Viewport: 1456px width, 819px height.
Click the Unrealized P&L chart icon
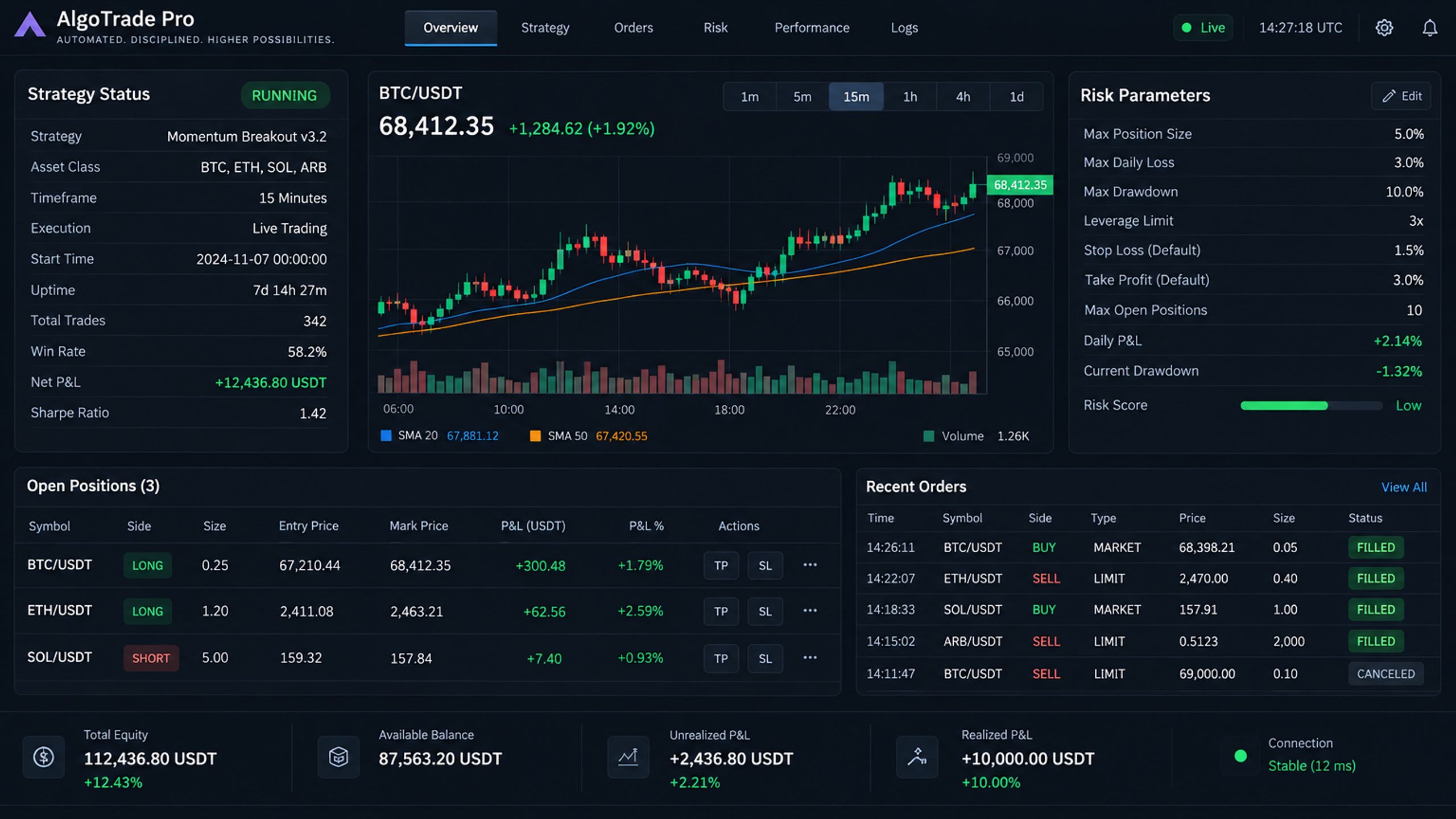(628, 757)
